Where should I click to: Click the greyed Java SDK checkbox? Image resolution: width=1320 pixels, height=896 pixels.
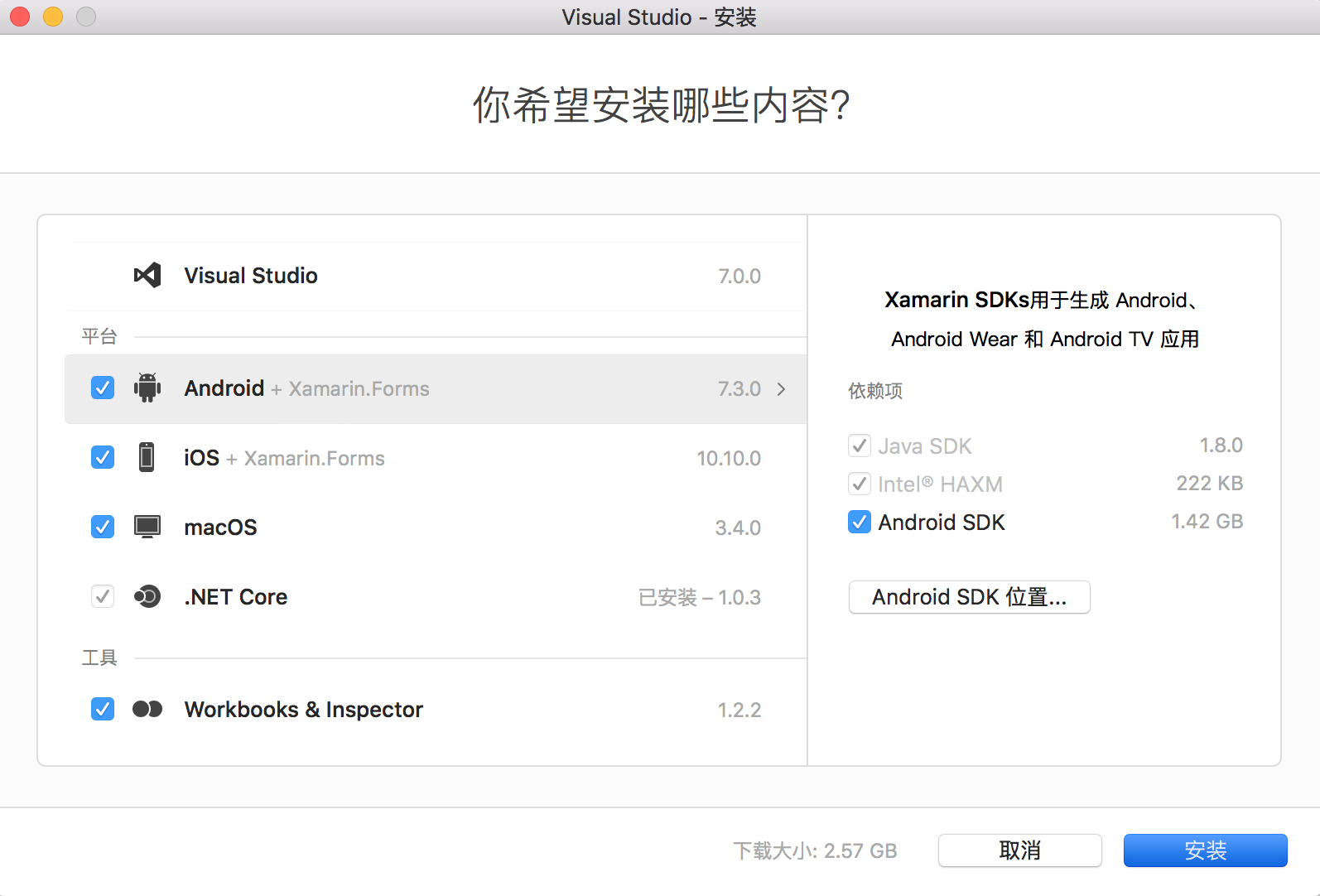860,446
